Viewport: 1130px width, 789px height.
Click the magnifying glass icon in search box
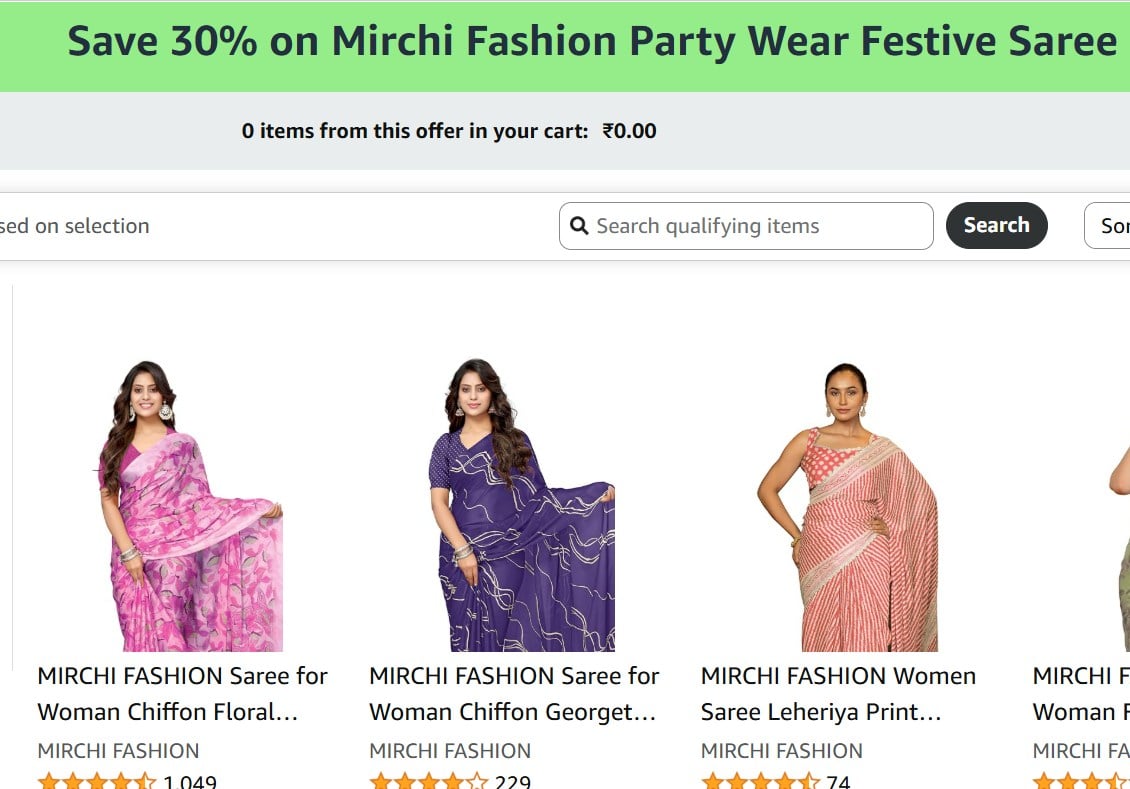579,226
